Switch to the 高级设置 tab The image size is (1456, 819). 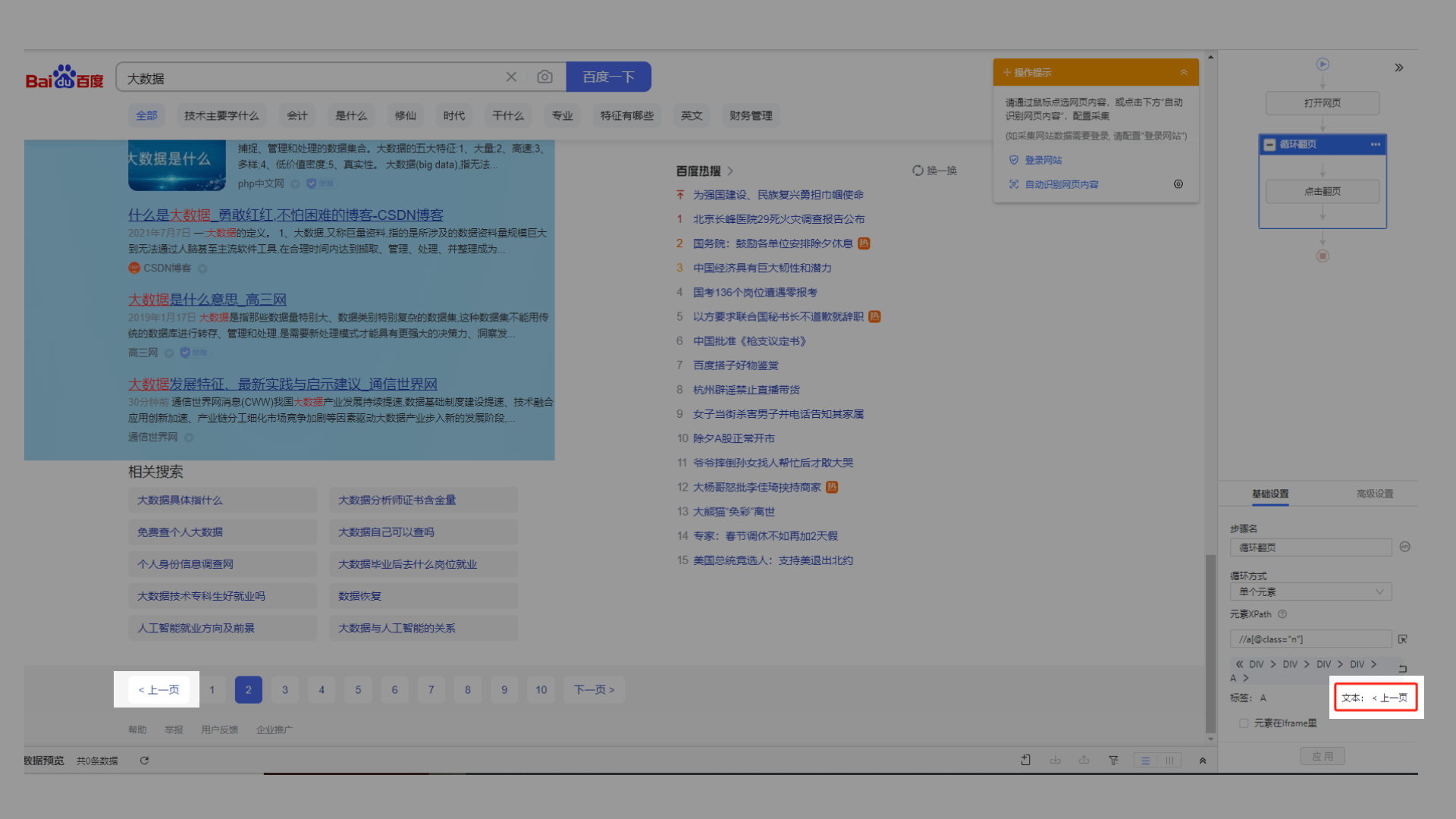click(x=1375, y=494)
